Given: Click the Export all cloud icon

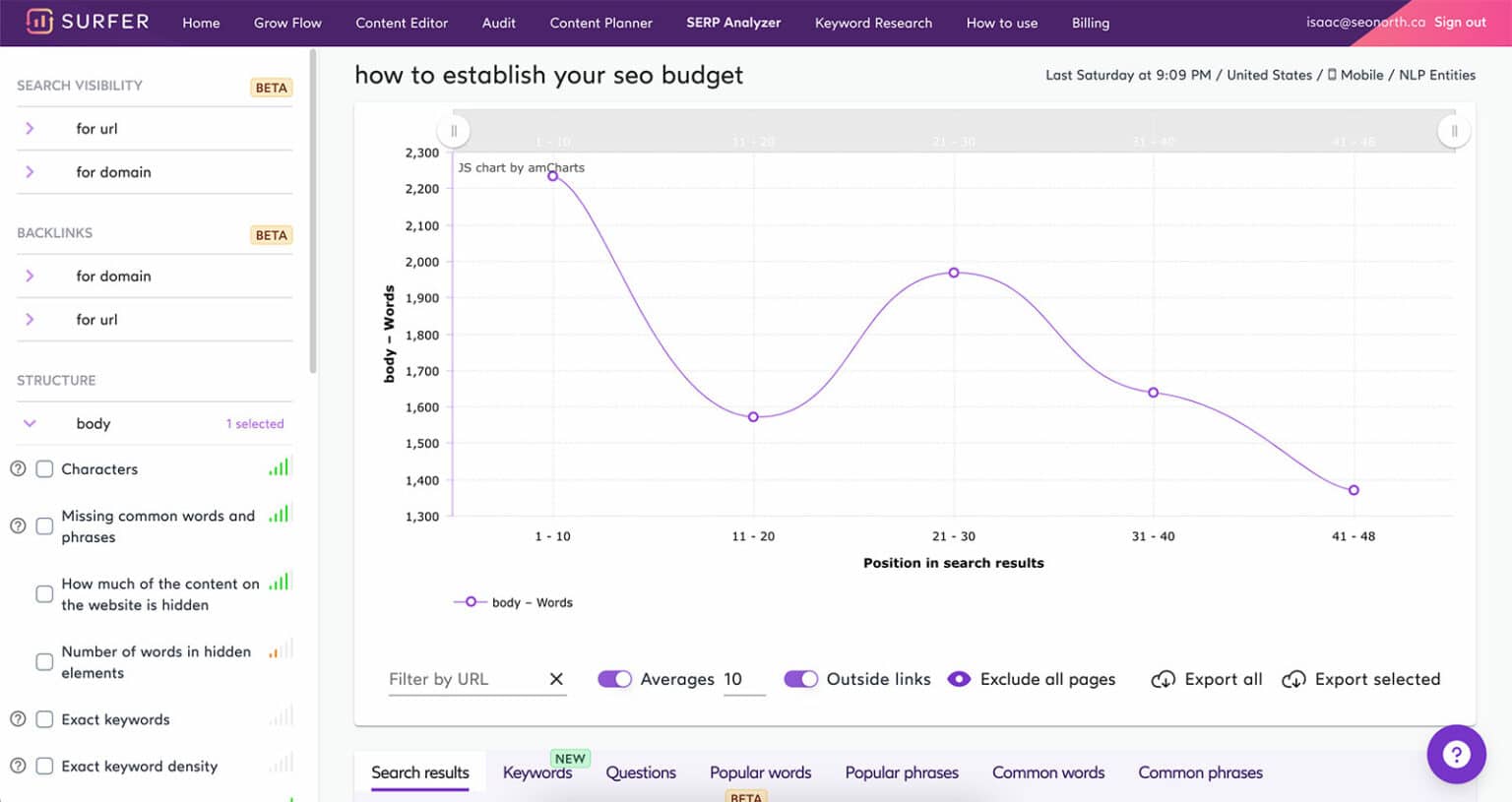Looking at the screenshot, I should (1164, 680).
